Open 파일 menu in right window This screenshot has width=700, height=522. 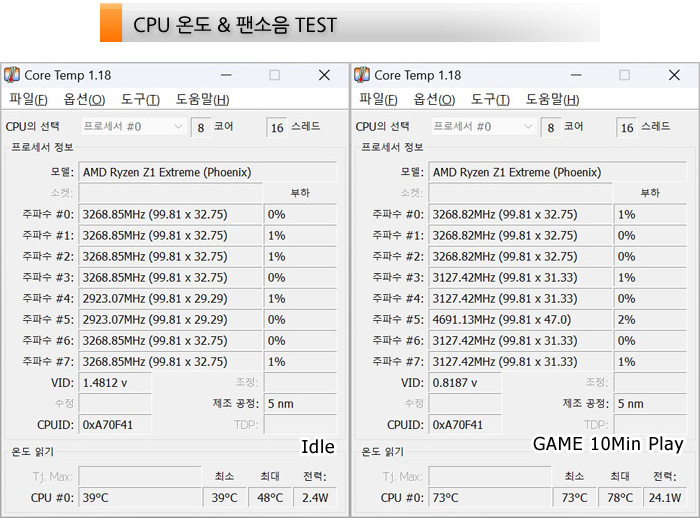point(378,99)
